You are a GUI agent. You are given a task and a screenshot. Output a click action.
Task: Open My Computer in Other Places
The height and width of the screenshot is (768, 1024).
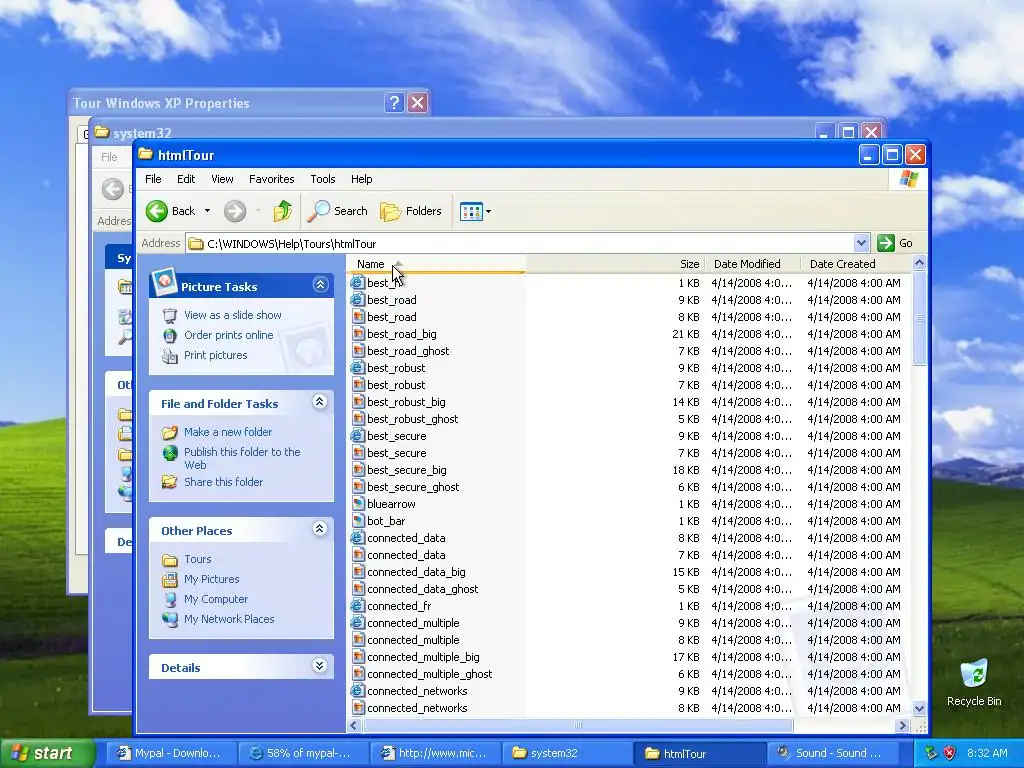(x=216, y=599)
